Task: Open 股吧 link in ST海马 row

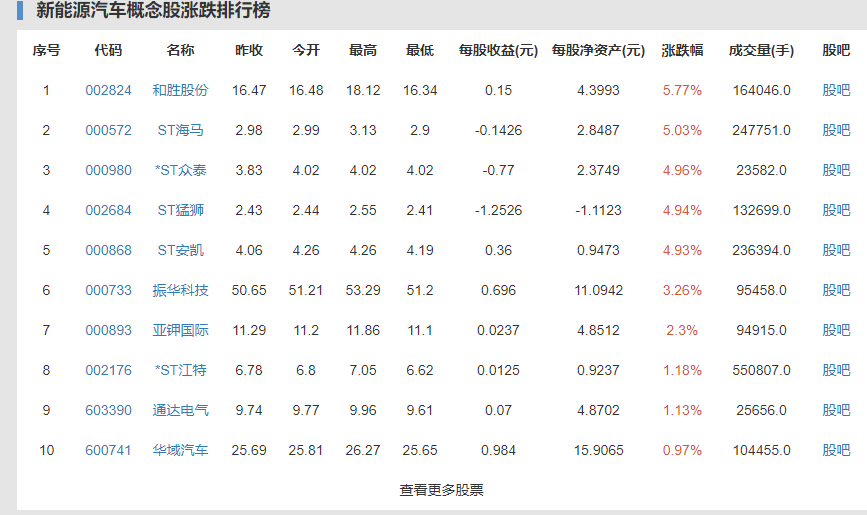Action: pyautogui.click(x=836, y=131)
